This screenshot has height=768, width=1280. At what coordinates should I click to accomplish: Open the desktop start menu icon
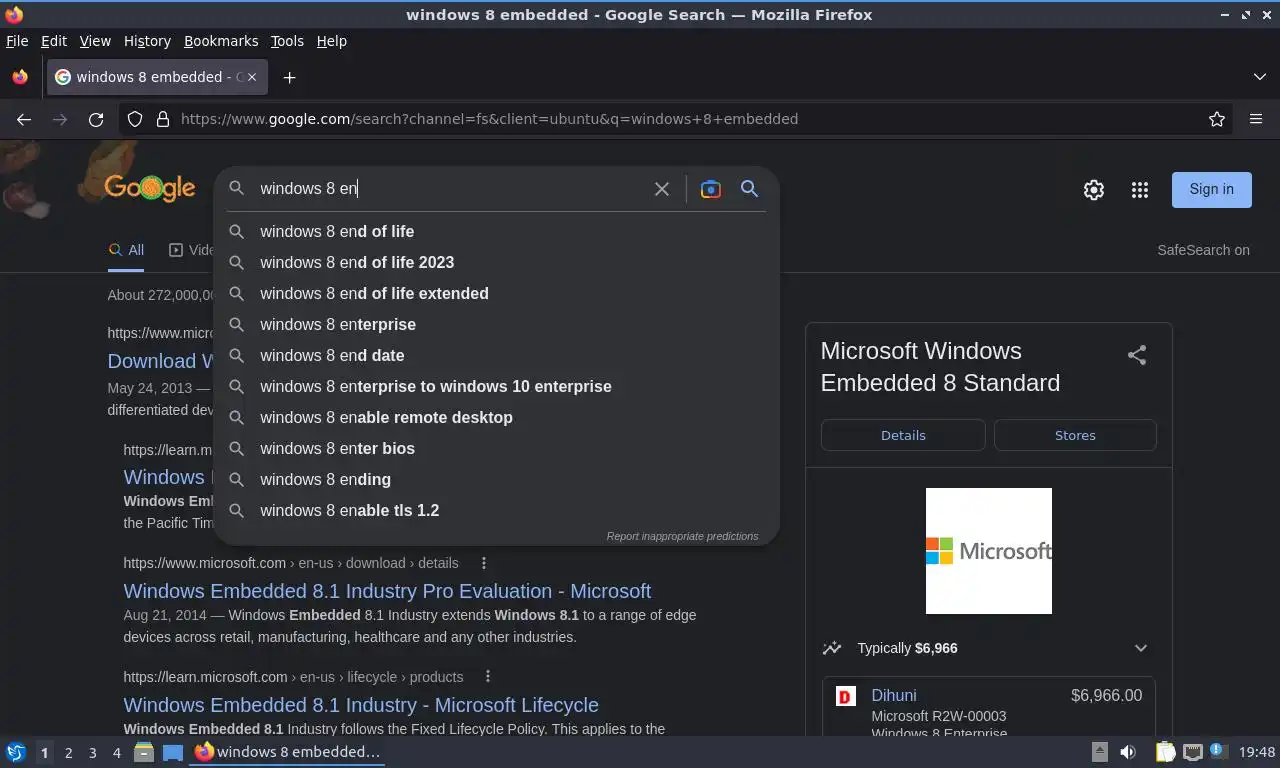point(15,752)
